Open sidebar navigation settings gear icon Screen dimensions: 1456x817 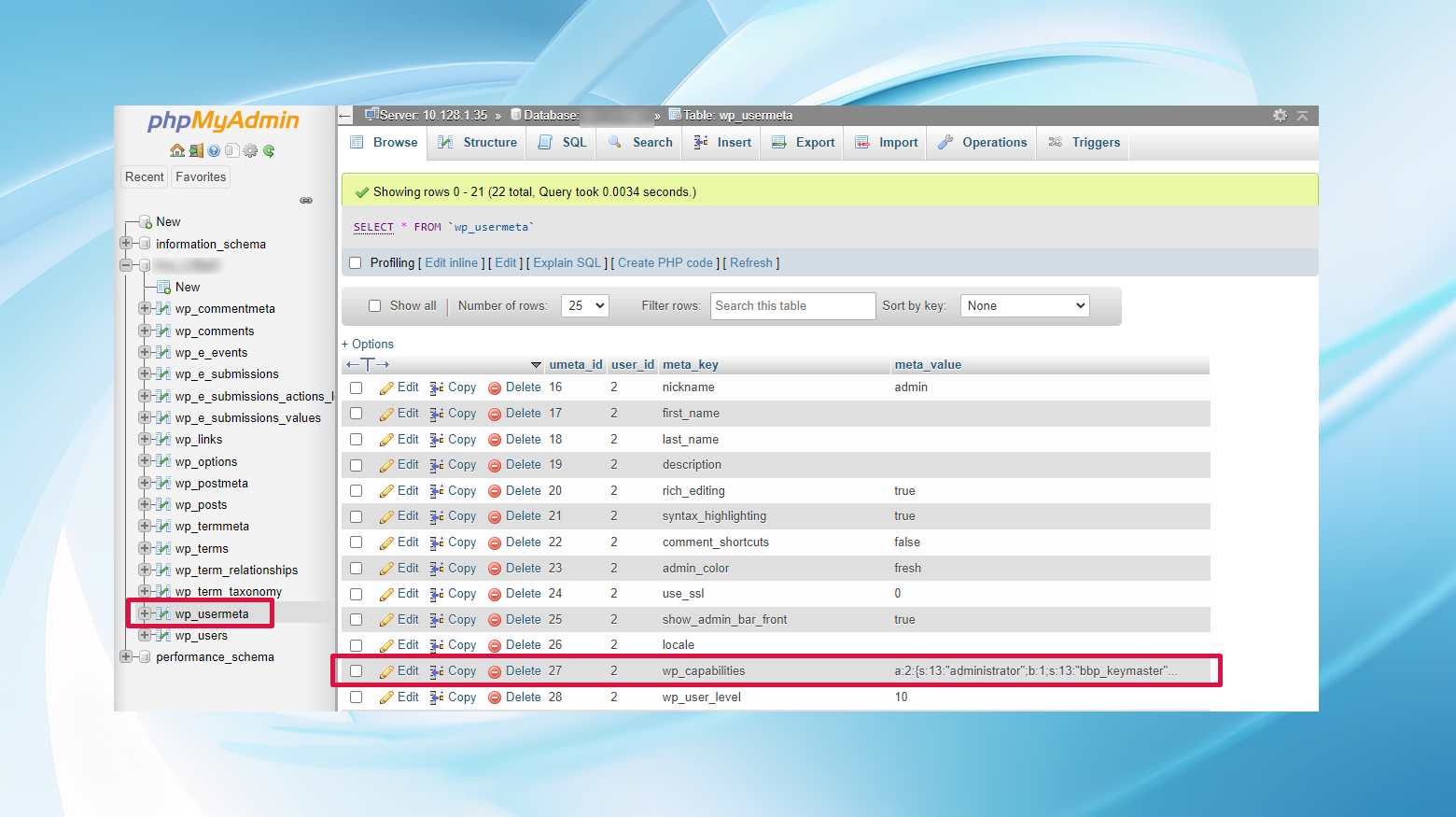coord(250,150)
